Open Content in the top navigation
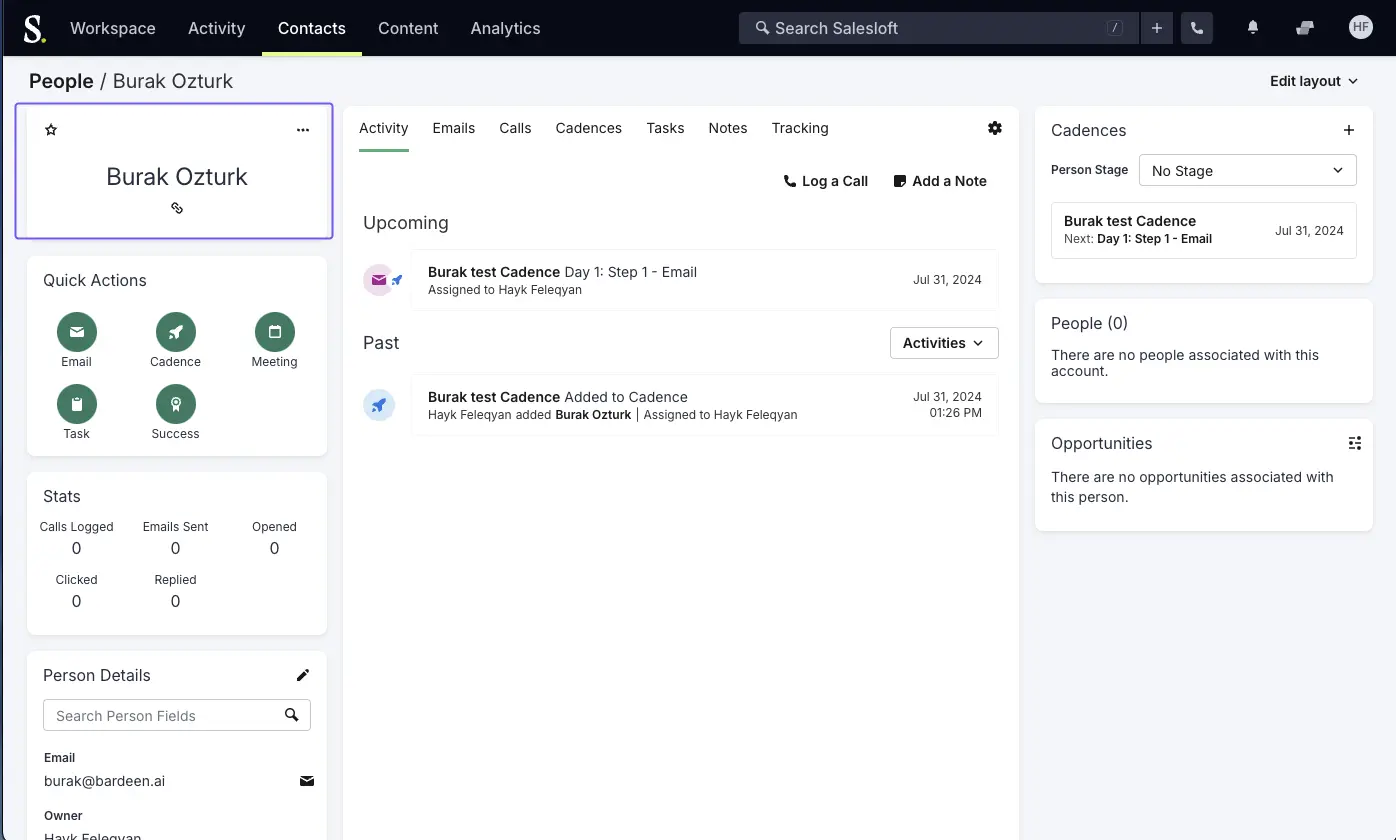Screen dimensions: 1396x840 coord(408,28)
